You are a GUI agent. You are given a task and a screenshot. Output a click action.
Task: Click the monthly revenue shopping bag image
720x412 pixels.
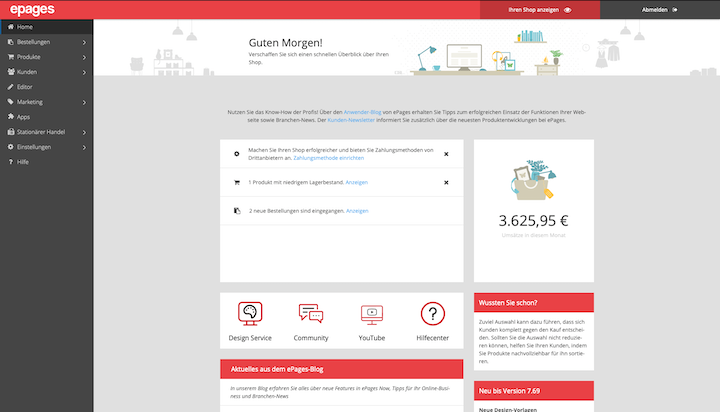[532, 181]
